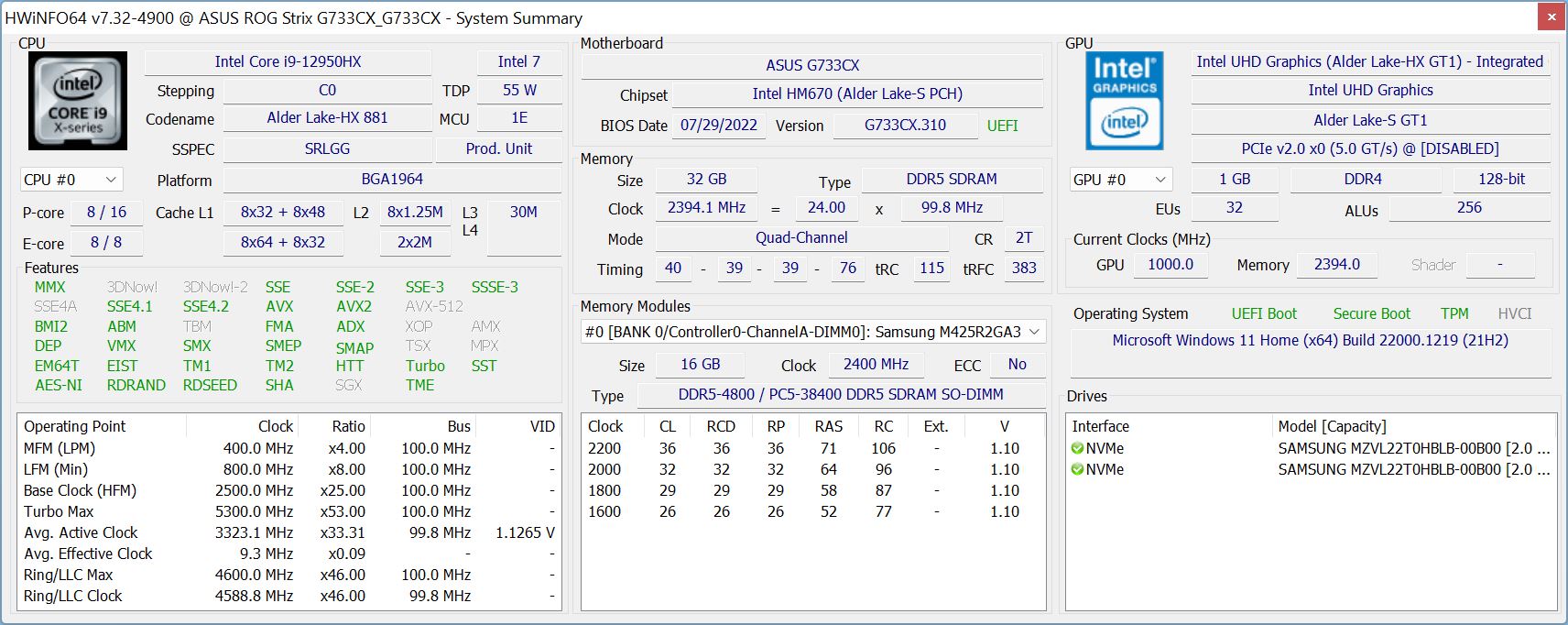1568x625 pixels.
Task: Select the 2200 clock timing row
Action: pos(813,448)
